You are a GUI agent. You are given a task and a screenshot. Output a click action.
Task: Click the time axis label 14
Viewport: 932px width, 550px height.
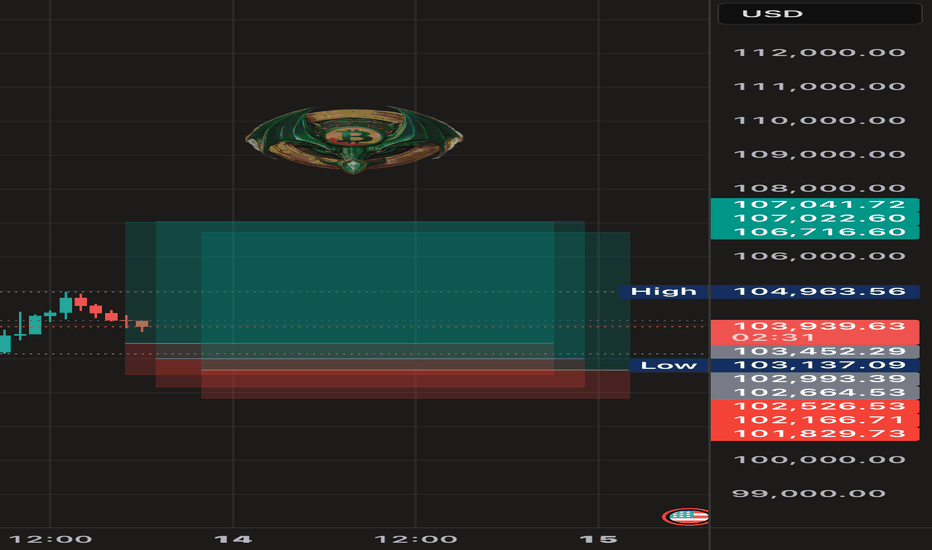(x=233, y=539)
